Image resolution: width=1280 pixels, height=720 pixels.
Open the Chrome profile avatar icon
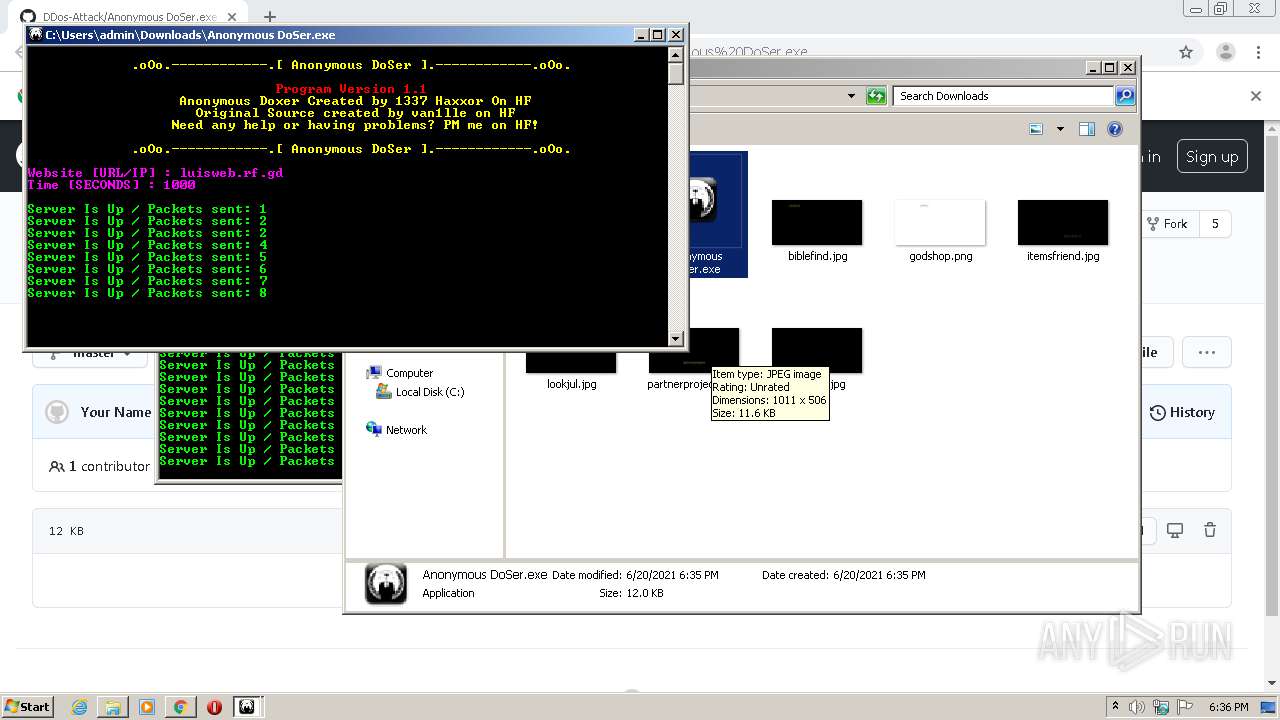pyautogui.click(x=1225, y=52)
